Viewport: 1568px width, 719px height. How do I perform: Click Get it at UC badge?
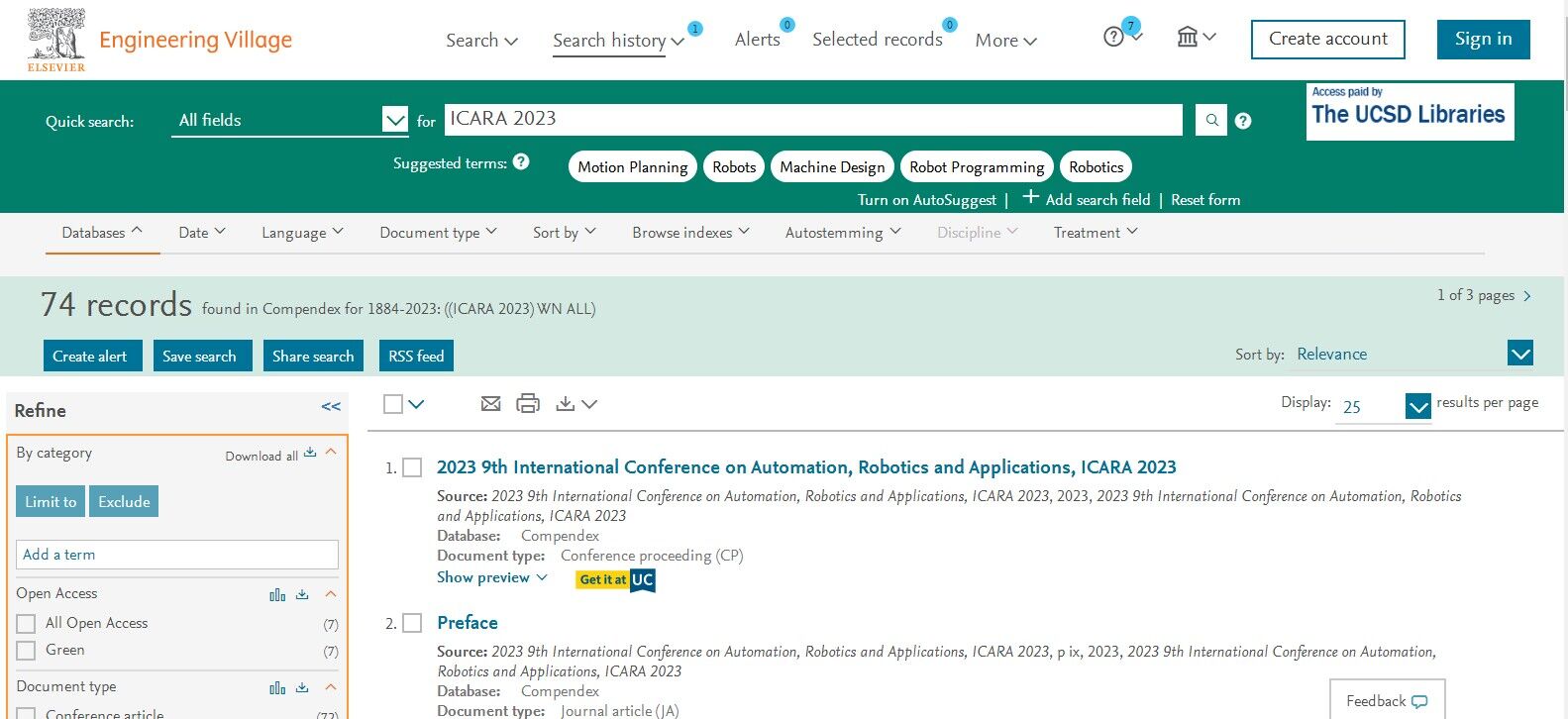pos(615,580)
